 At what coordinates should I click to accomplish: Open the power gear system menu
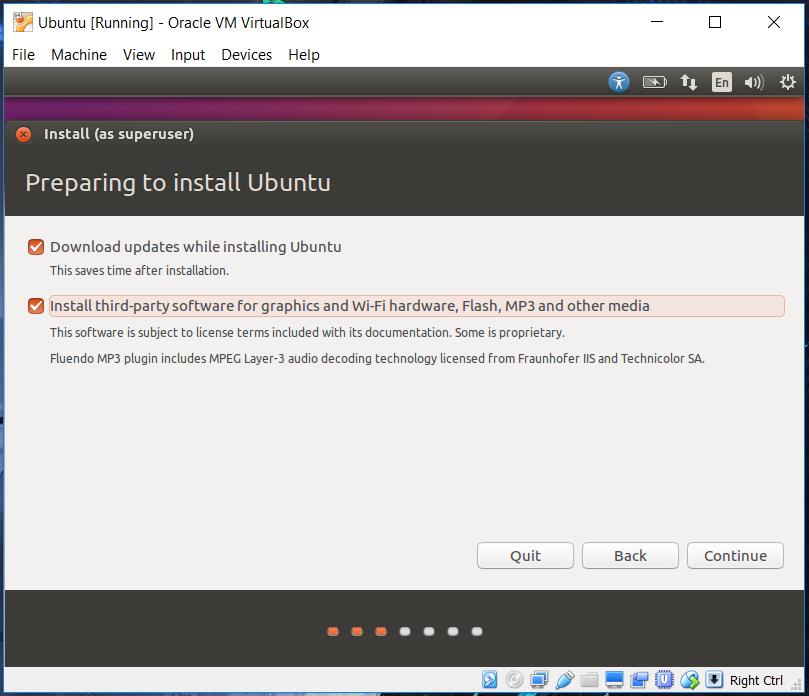pos(787,82)
